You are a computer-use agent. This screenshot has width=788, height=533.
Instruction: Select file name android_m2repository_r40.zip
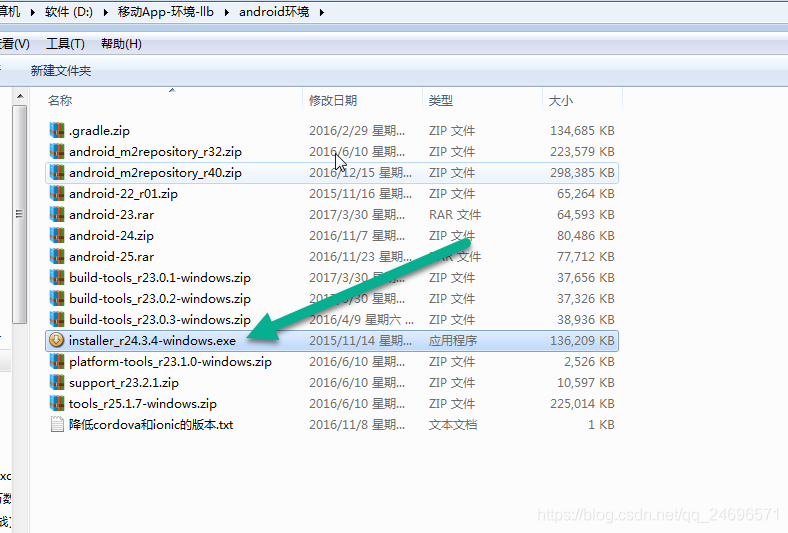(x=155, y=173)
